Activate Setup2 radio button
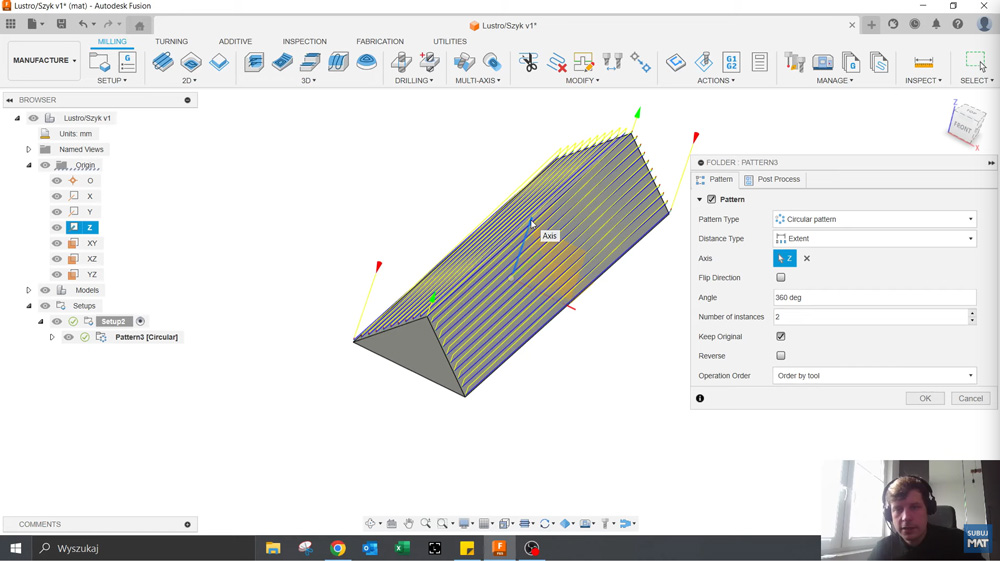The height and width of the screenshot is (561, 1000). click(x=140, y=321)
